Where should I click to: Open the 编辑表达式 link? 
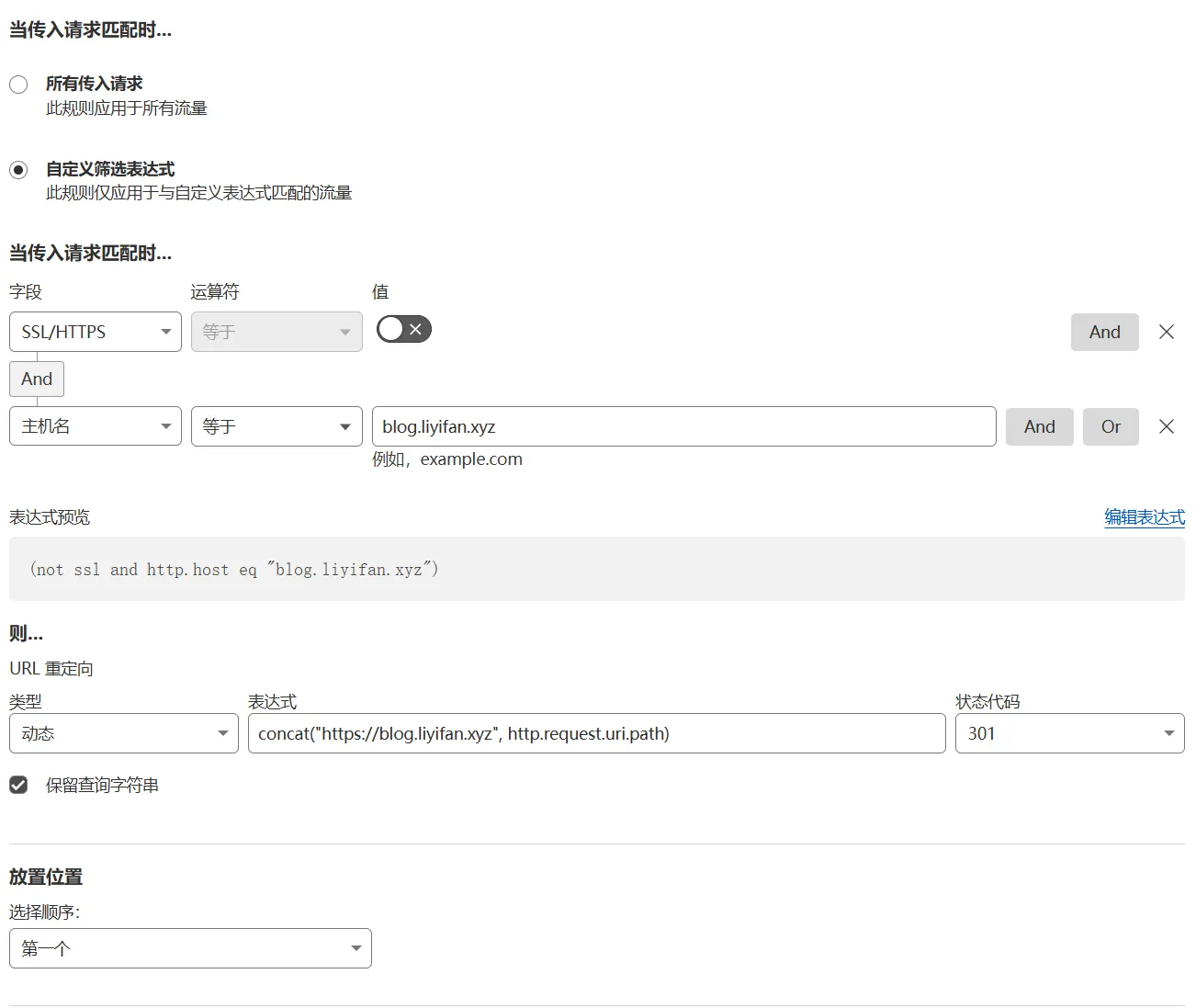point(1144,517)
